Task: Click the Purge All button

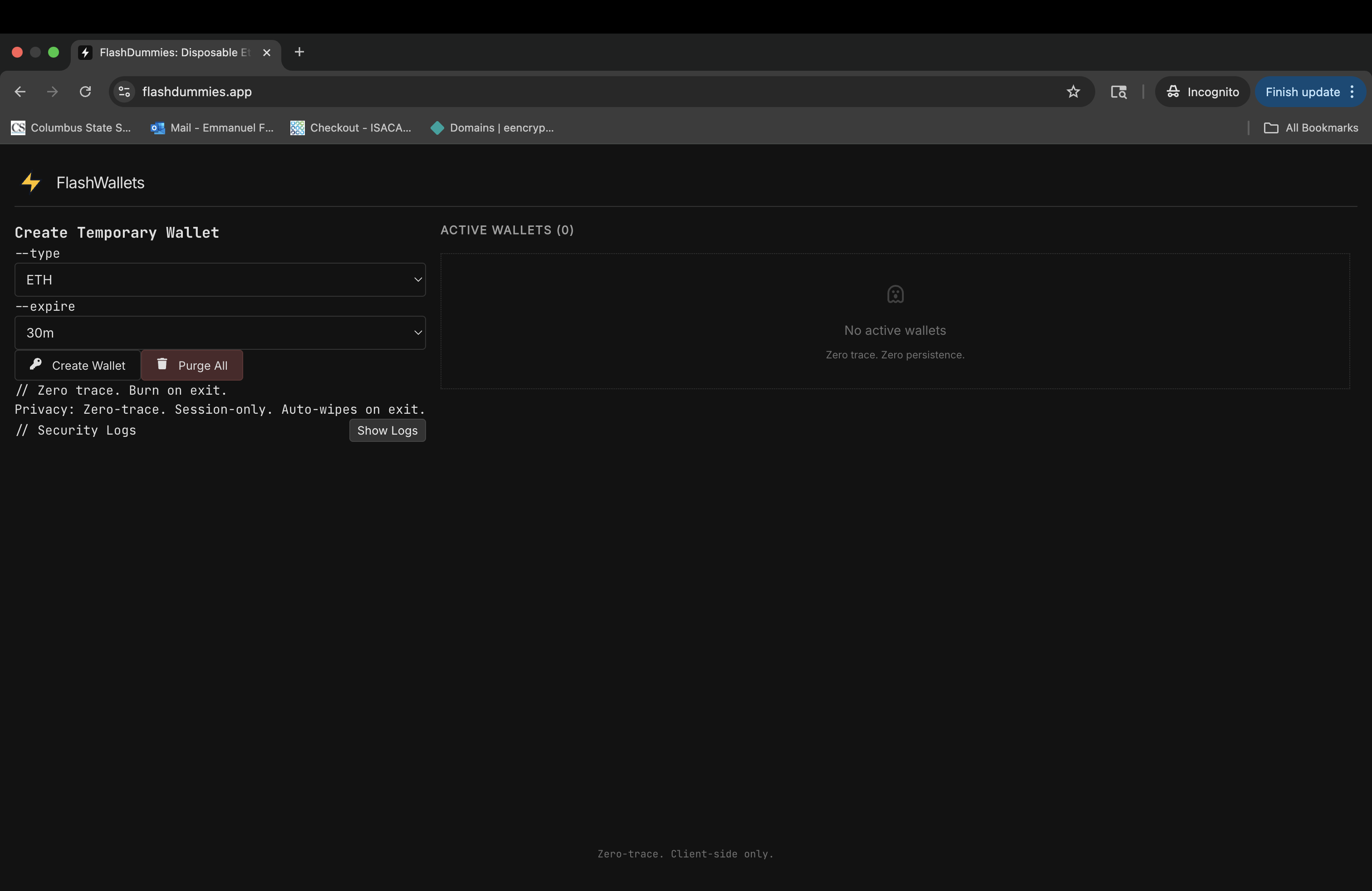Action: pyautogui.click(x=192, y=365)
